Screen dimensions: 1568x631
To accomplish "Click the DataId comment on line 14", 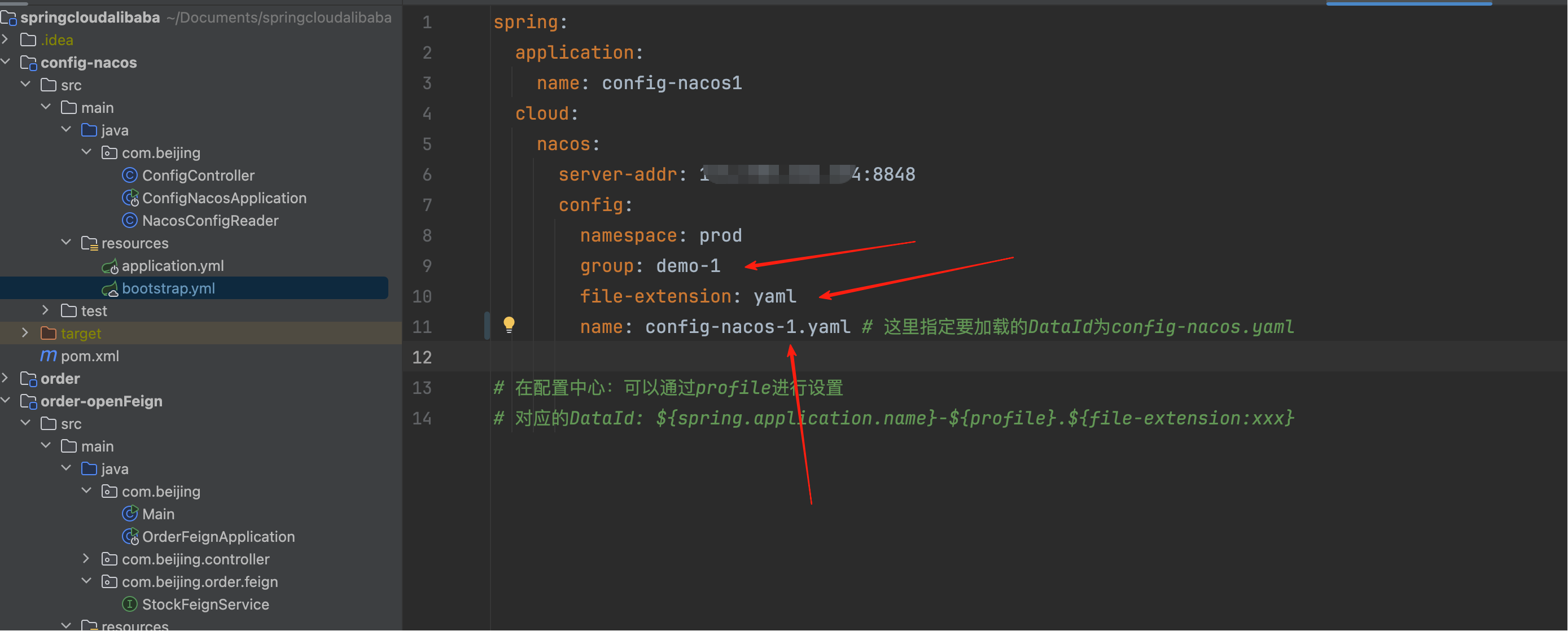I will point(894,418).
